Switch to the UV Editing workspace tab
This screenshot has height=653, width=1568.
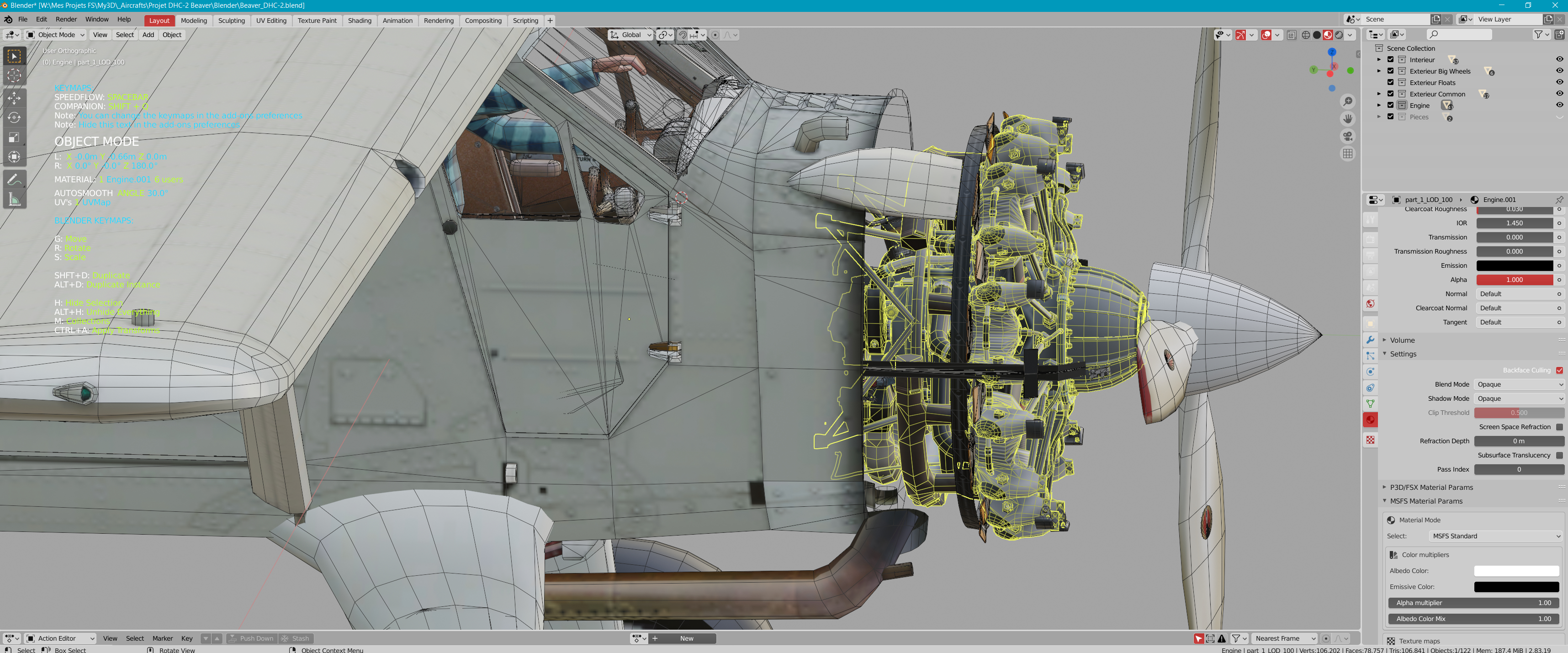pos(271,20)
